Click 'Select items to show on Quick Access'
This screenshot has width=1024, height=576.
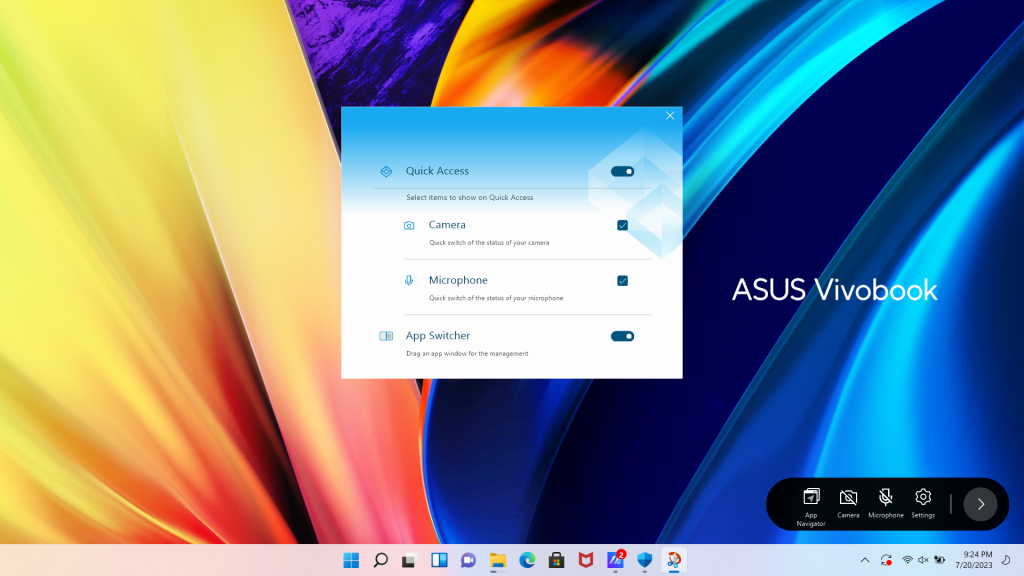[470, 197]
